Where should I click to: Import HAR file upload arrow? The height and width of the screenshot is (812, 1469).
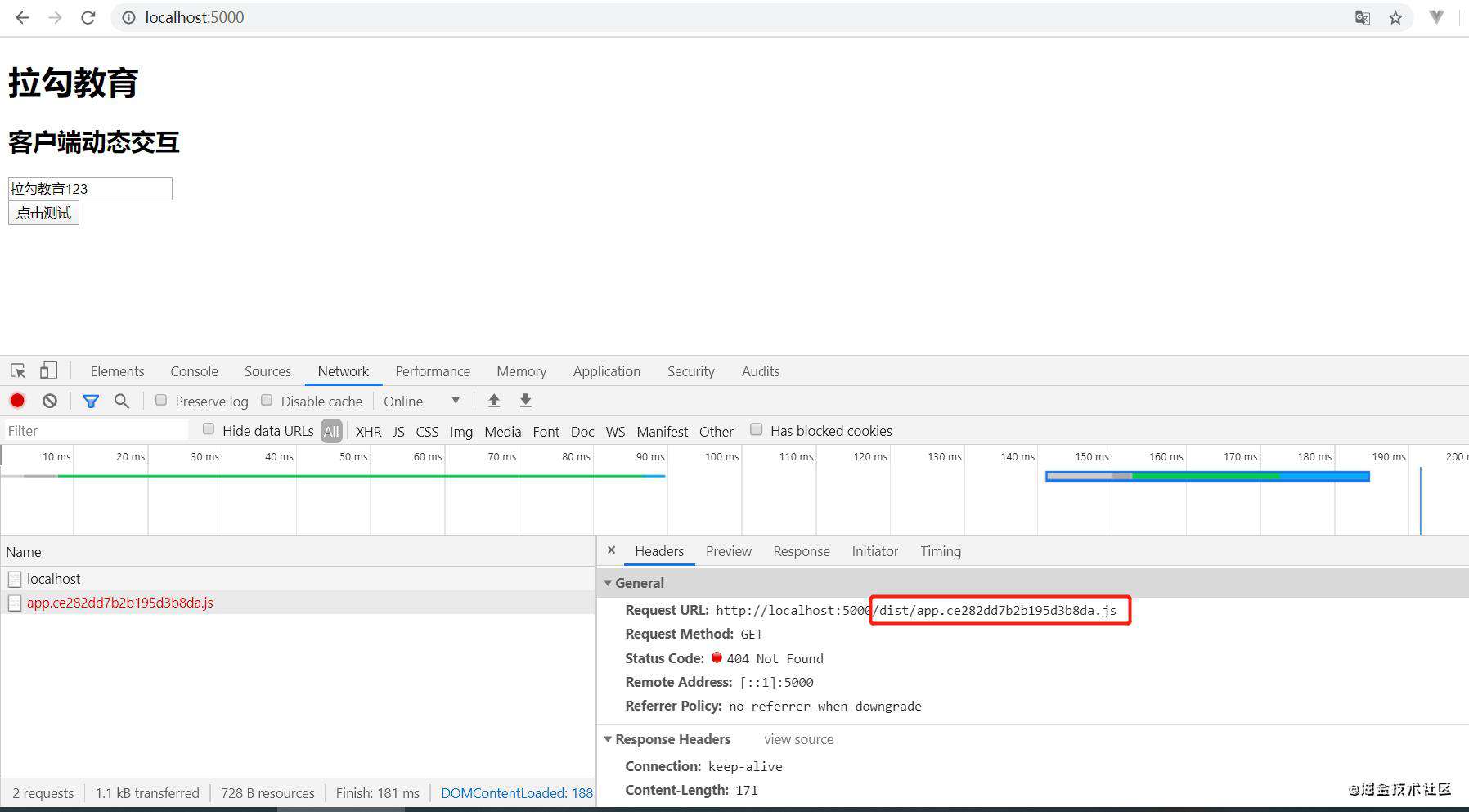[494, 401]
